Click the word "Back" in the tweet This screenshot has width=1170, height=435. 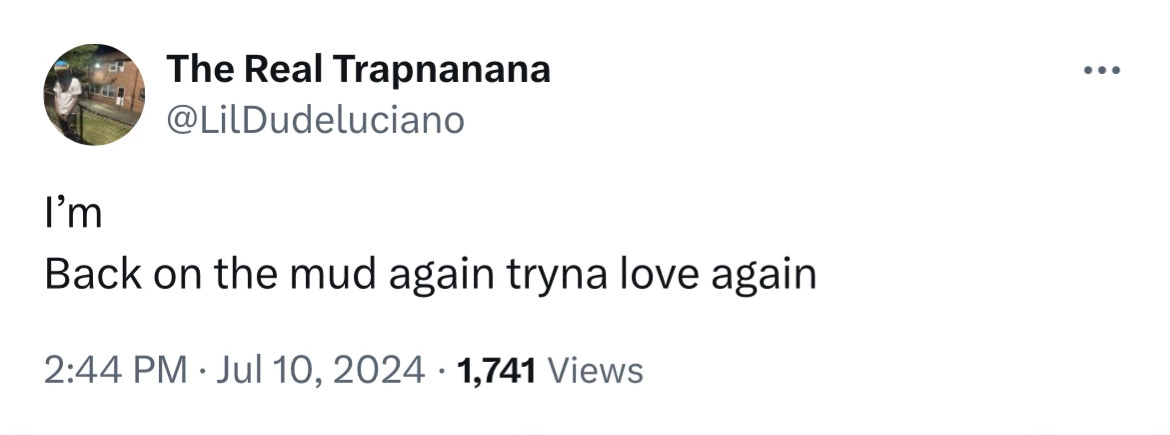coord(90,274)
